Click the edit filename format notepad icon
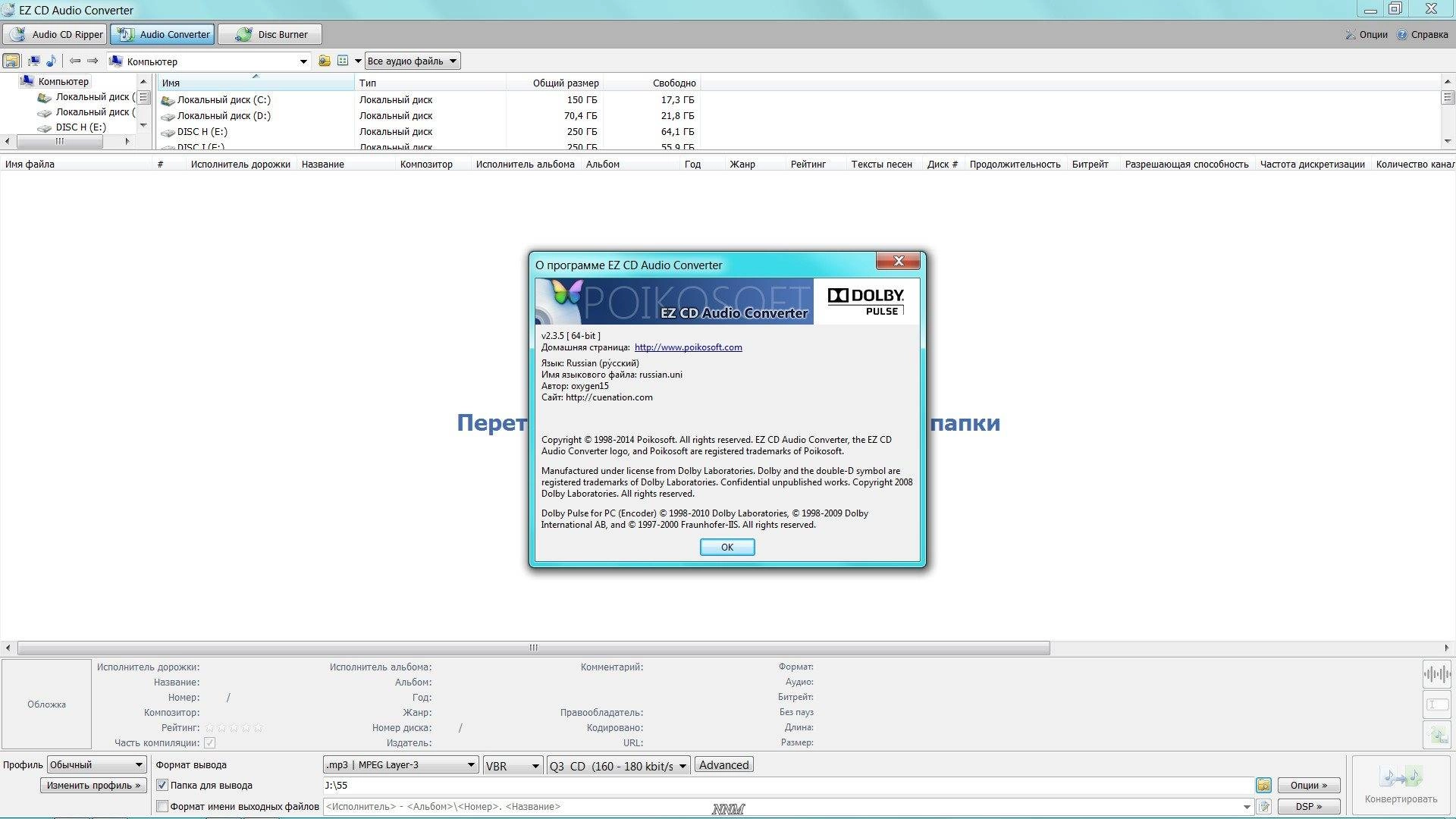 click(x=1263, y=807)
